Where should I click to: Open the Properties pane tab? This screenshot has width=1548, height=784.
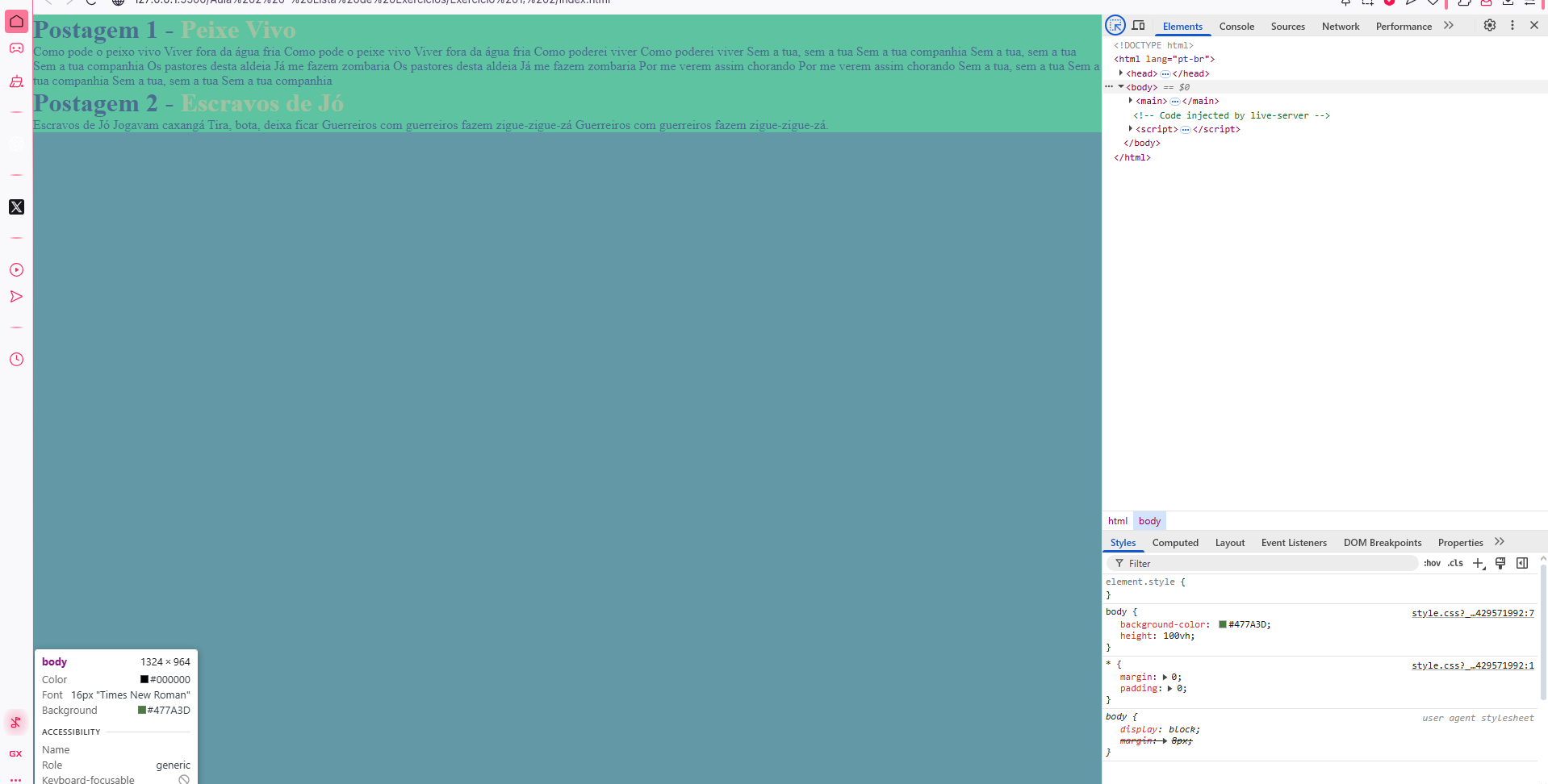click(1460, 543)
